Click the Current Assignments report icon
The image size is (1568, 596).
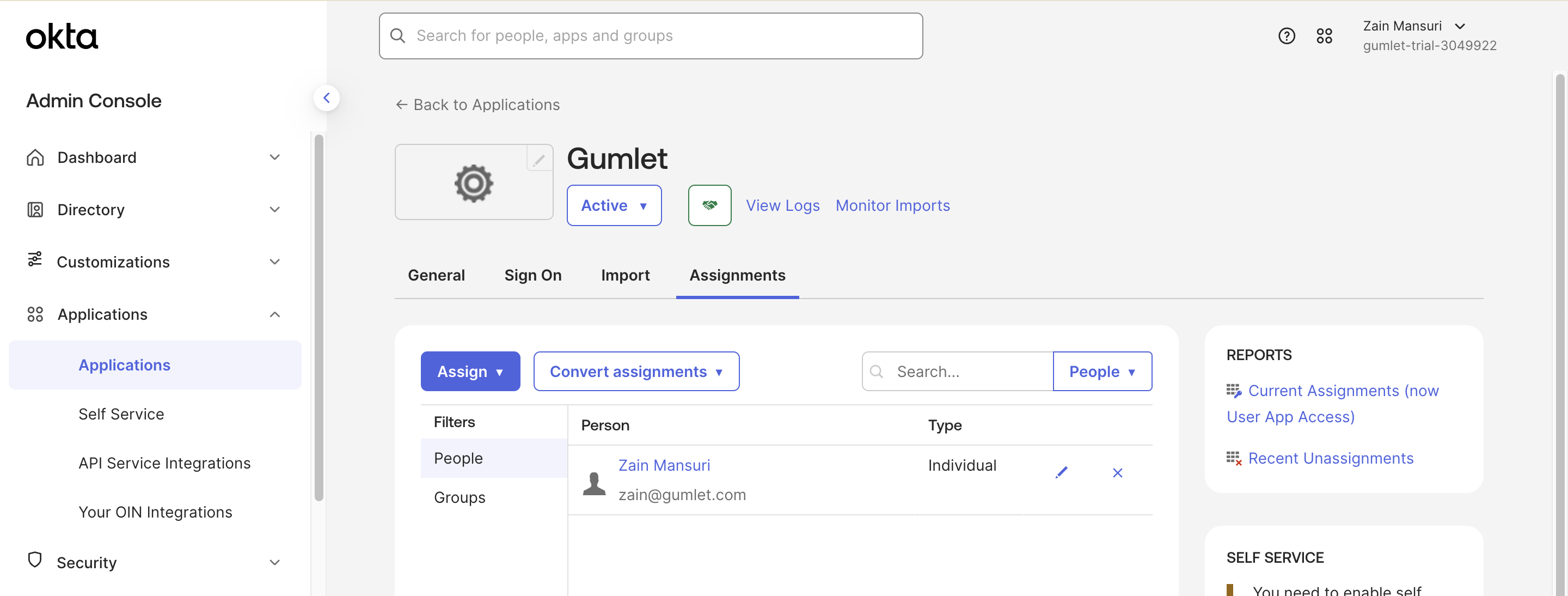[x=1234, y=390]
